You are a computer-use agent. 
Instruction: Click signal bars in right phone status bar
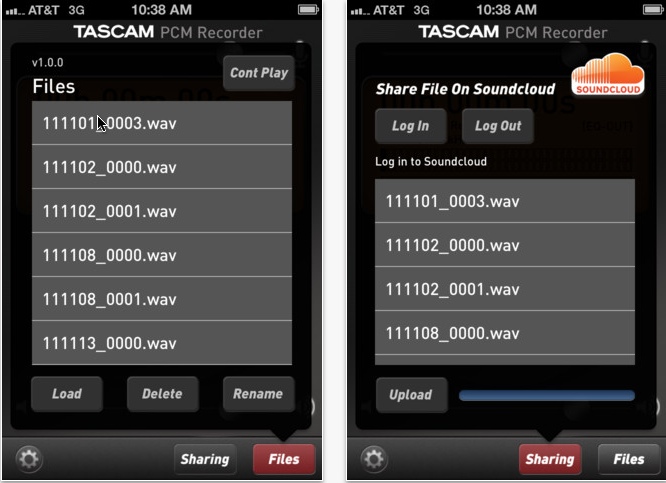pos(360,11)
